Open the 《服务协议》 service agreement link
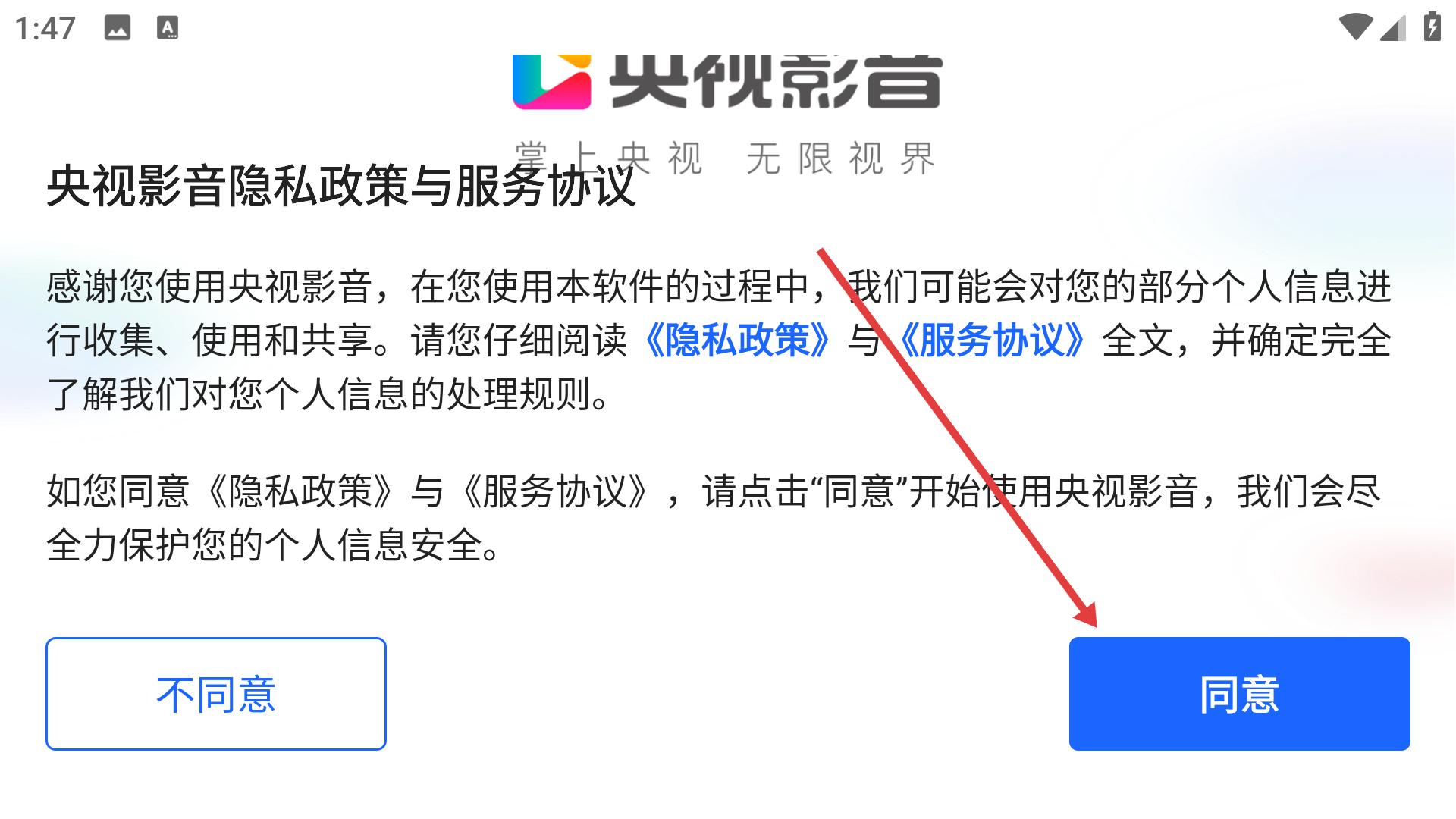The width and height of the screenshot is (1456, 819). pos(991,340)
